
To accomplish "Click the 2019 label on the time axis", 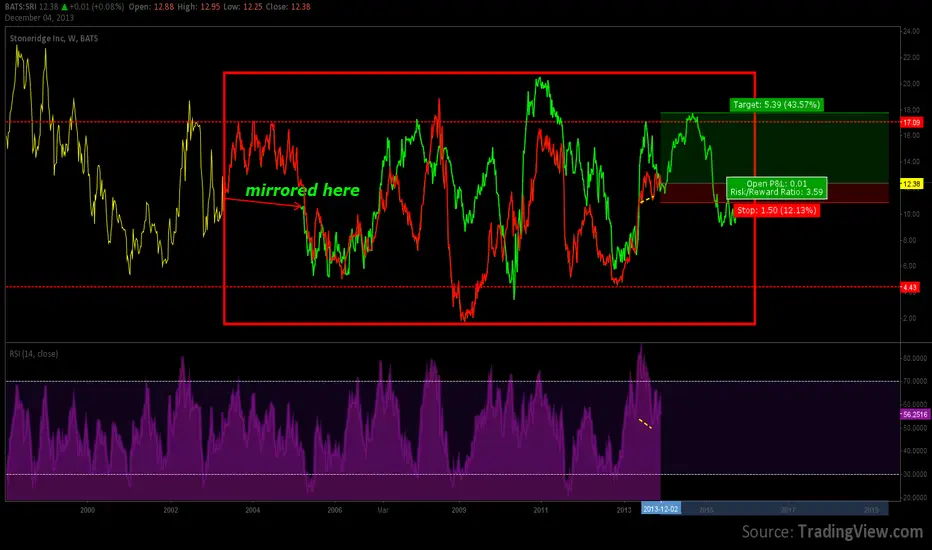I will [x=871, y=510].
